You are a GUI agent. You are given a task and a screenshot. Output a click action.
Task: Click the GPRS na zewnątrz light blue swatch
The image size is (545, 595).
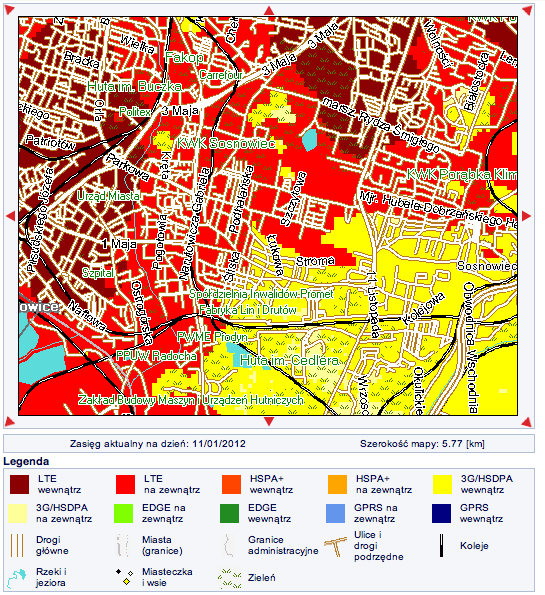point(336,513)
